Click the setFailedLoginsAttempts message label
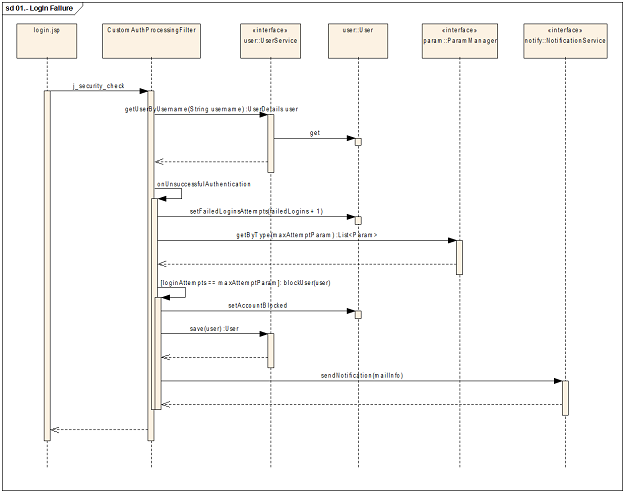625x493 pixels. pos(256,211)
